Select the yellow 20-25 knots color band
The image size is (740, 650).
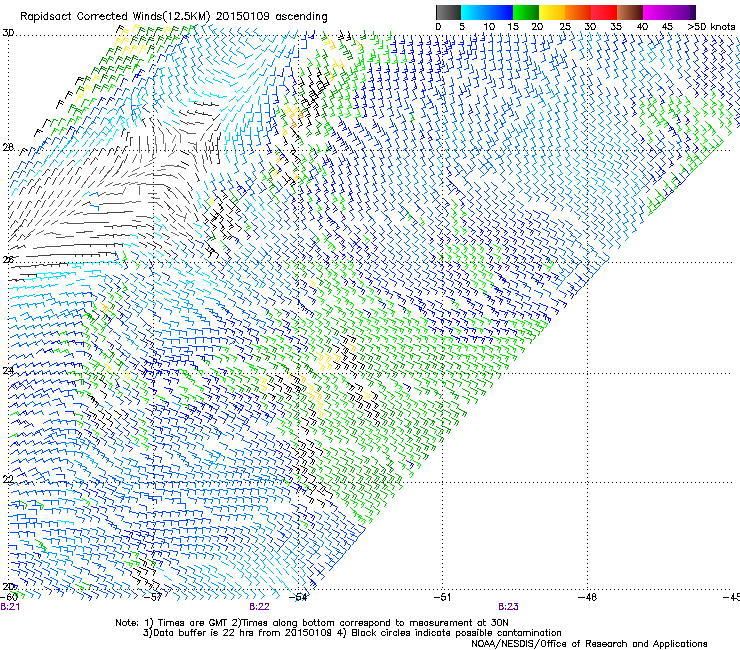coord(552,12)
